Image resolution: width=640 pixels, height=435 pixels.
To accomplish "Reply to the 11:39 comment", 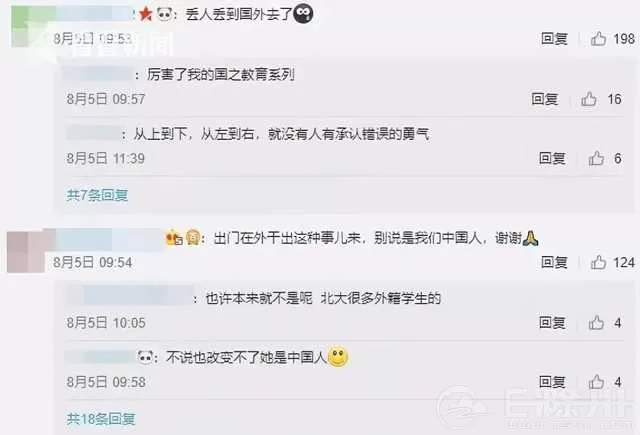I will 552,158.
